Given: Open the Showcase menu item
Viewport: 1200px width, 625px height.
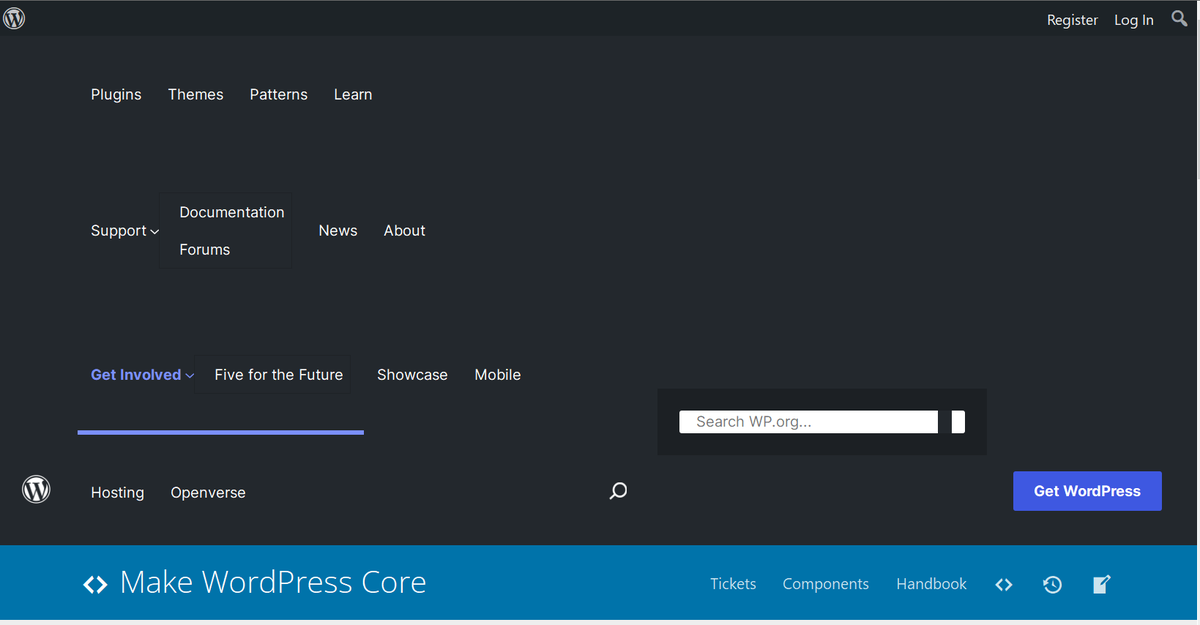Looking at the screenshot, I should click(412, 375).
